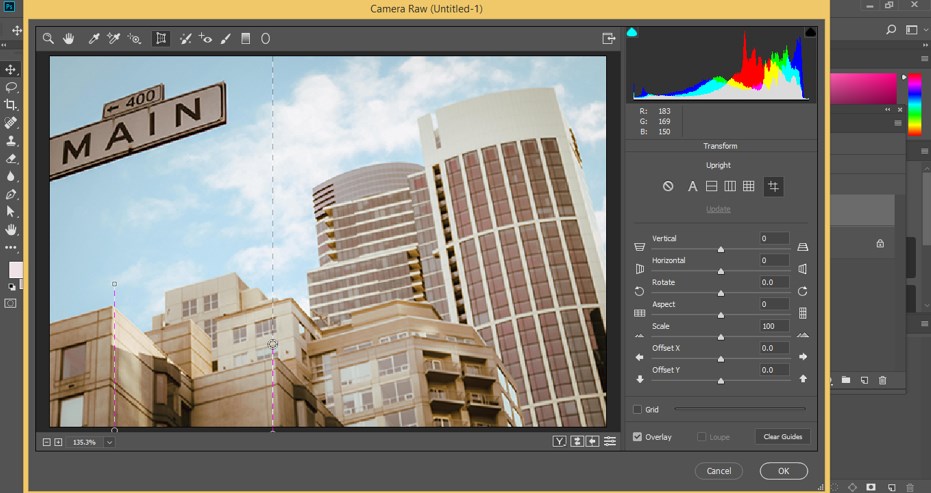Select the Radial Filter tool
Viewport: 931px width, 493px height.
click(266, 39)
